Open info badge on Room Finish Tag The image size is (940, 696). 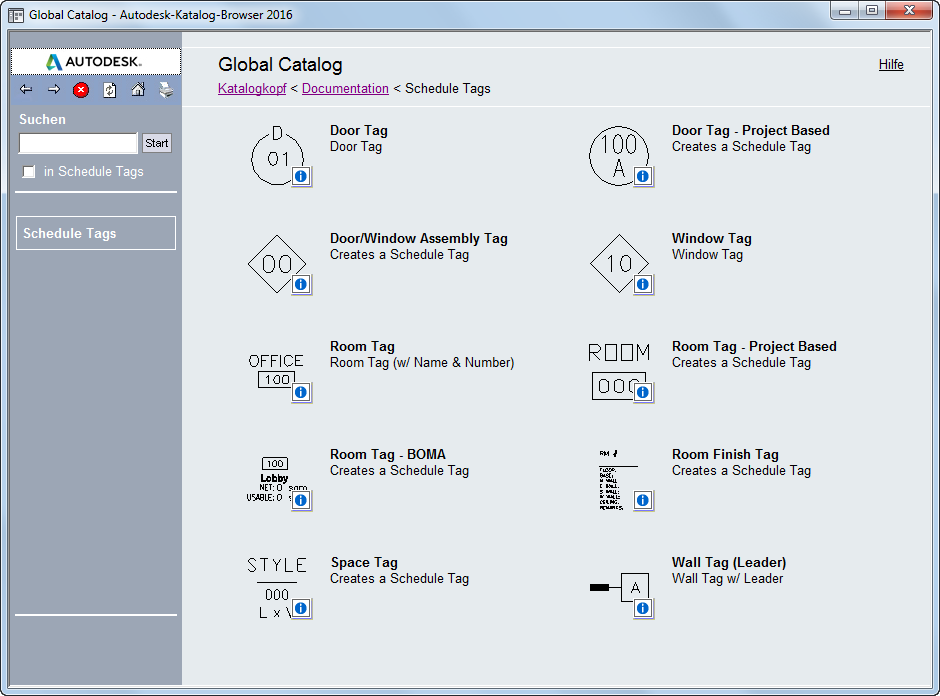(643, 500)
